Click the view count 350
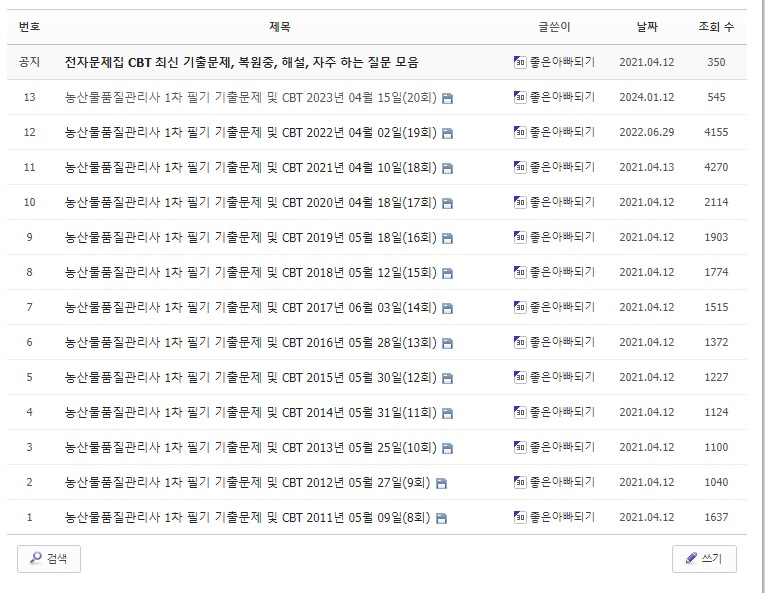 click(716, 62)
